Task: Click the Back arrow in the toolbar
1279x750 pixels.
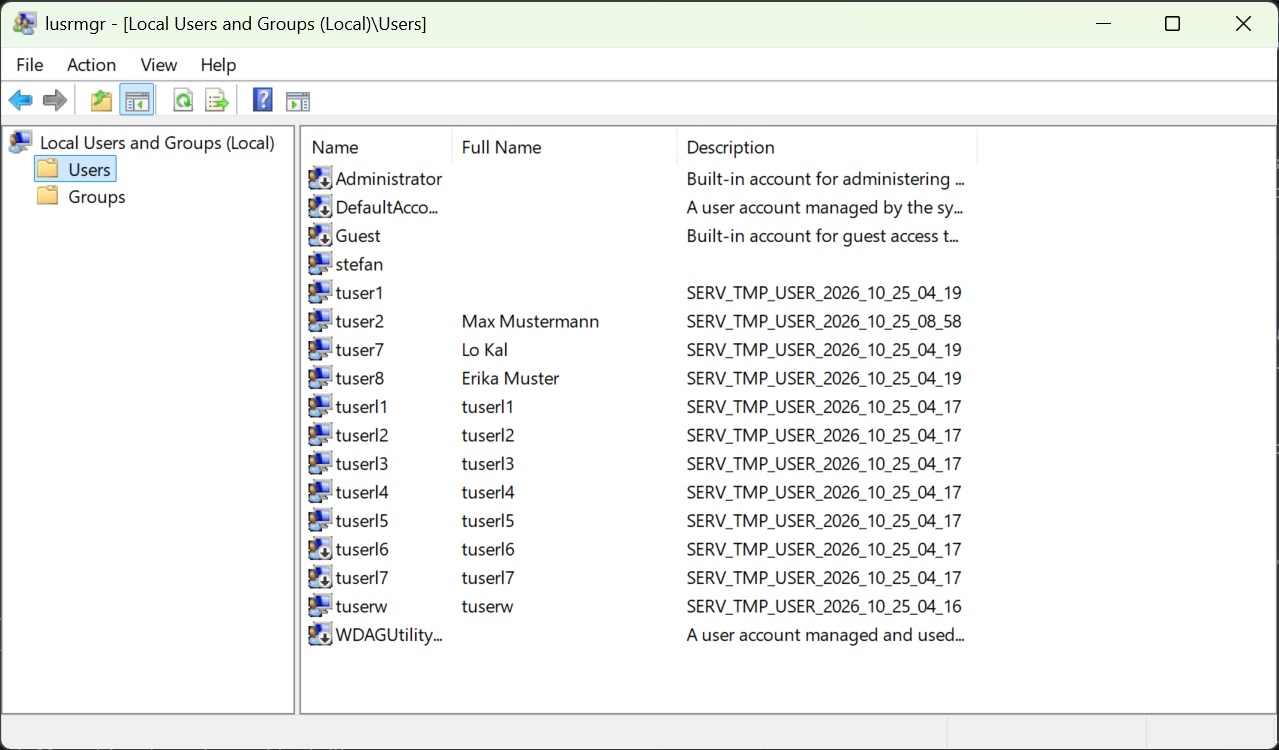Action: pyautogui.click(x=20, y=100)
